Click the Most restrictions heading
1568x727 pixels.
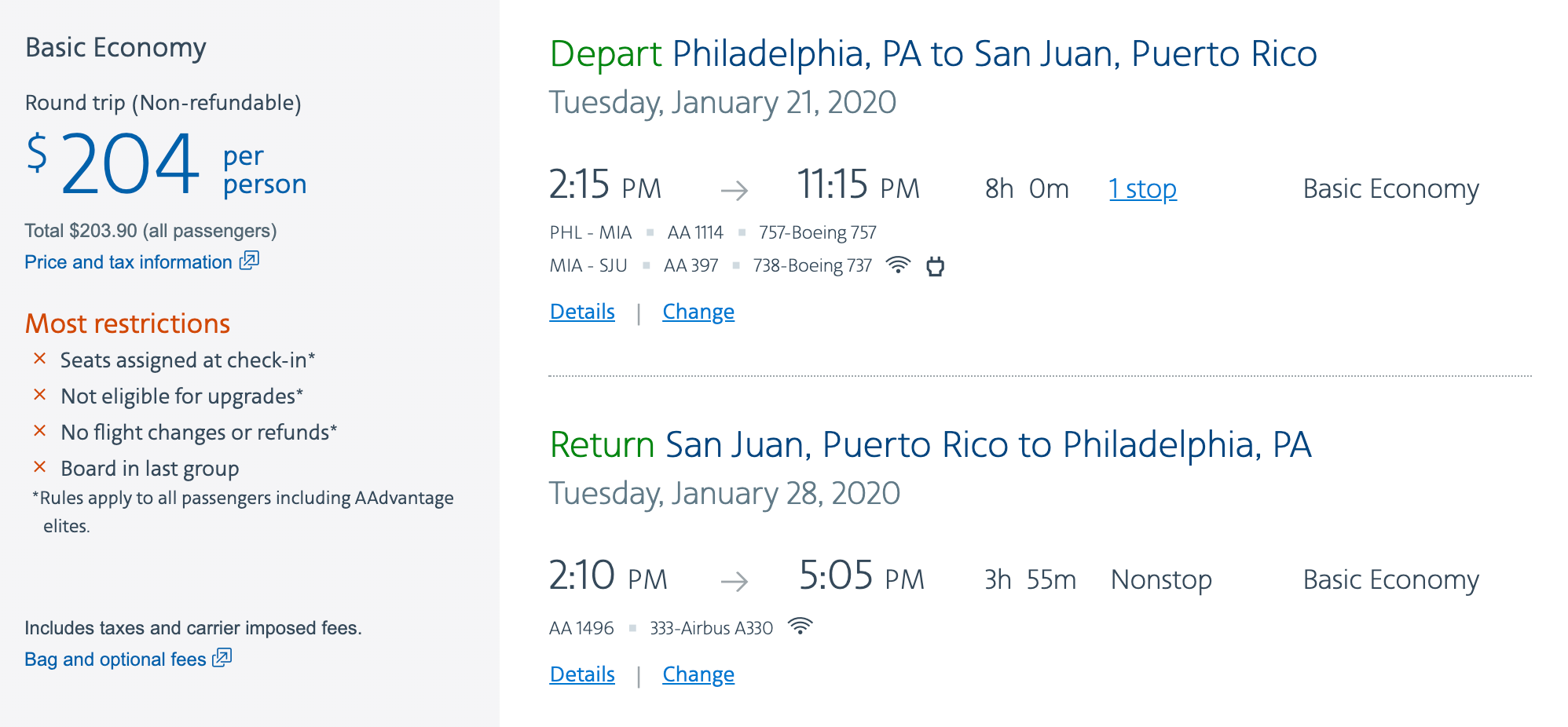(x=127, y=323)
